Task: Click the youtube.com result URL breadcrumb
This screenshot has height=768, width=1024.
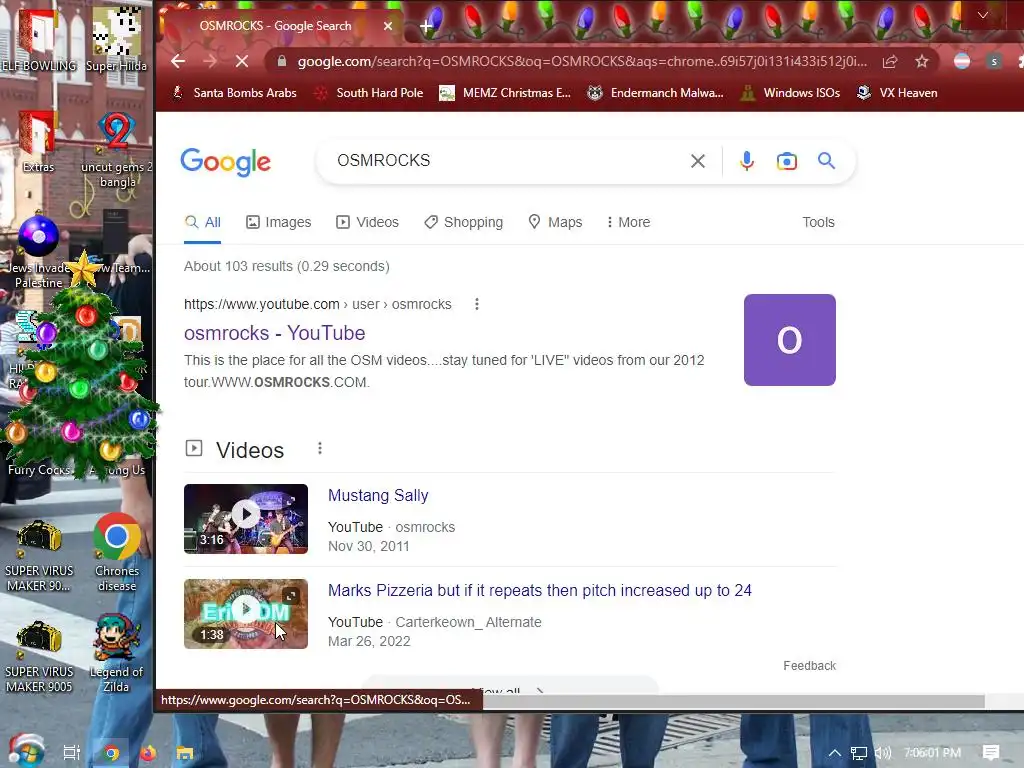Action: coord(317,304)
